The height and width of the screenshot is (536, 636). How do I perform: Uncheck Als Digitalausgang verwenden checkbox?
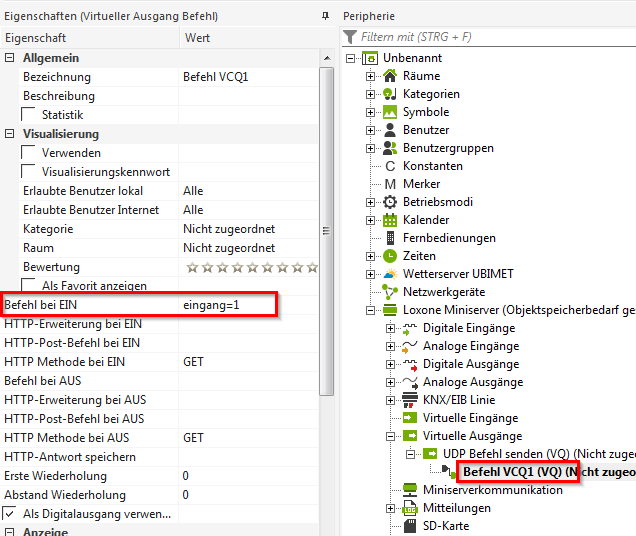tap(10, 514)
